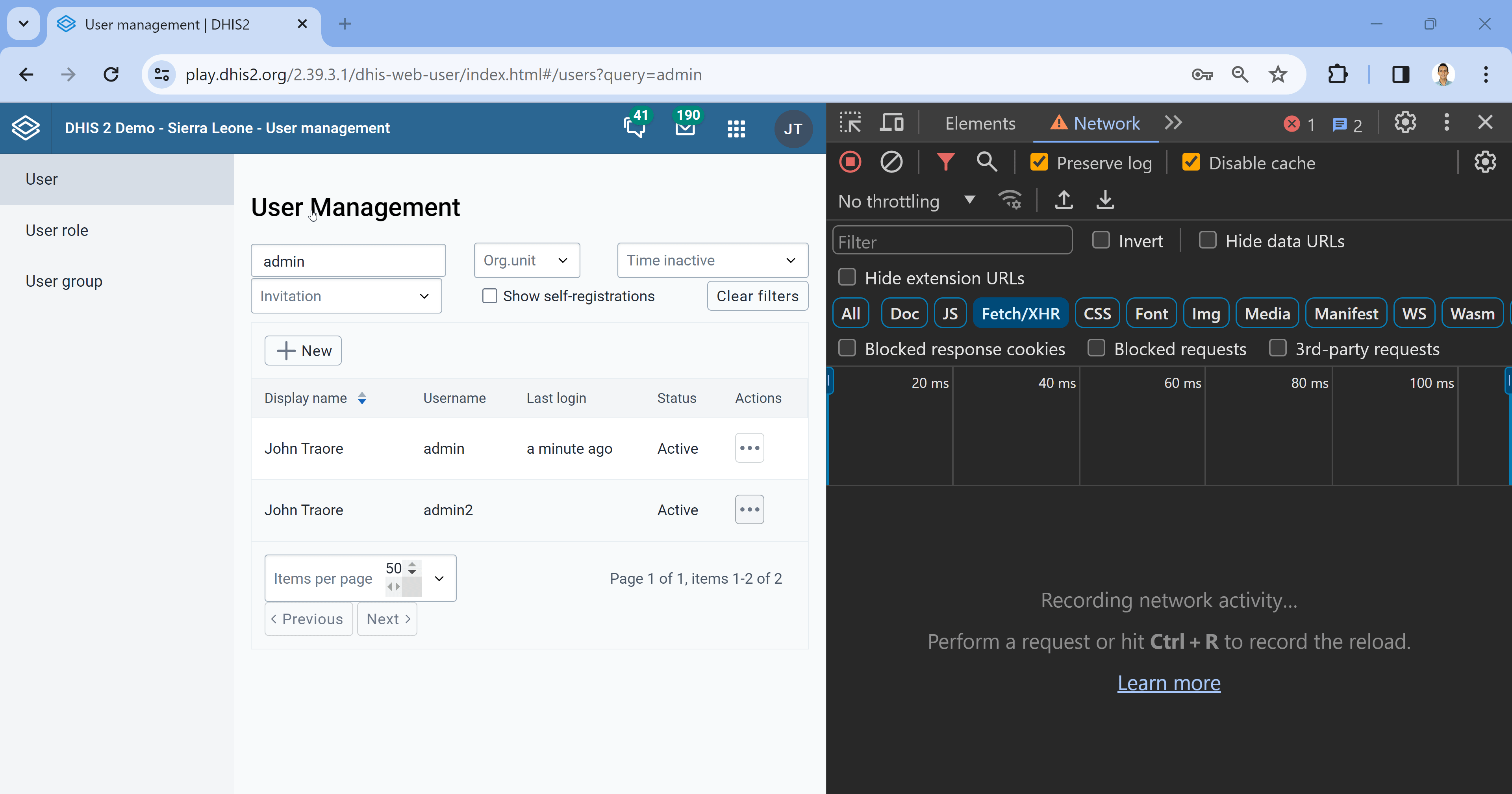Image resolution: width=1512 pixels, height=794 pixels.
Task: Open saved passwords key icon
Action: pyautogui.click(x=1203, y=74)
